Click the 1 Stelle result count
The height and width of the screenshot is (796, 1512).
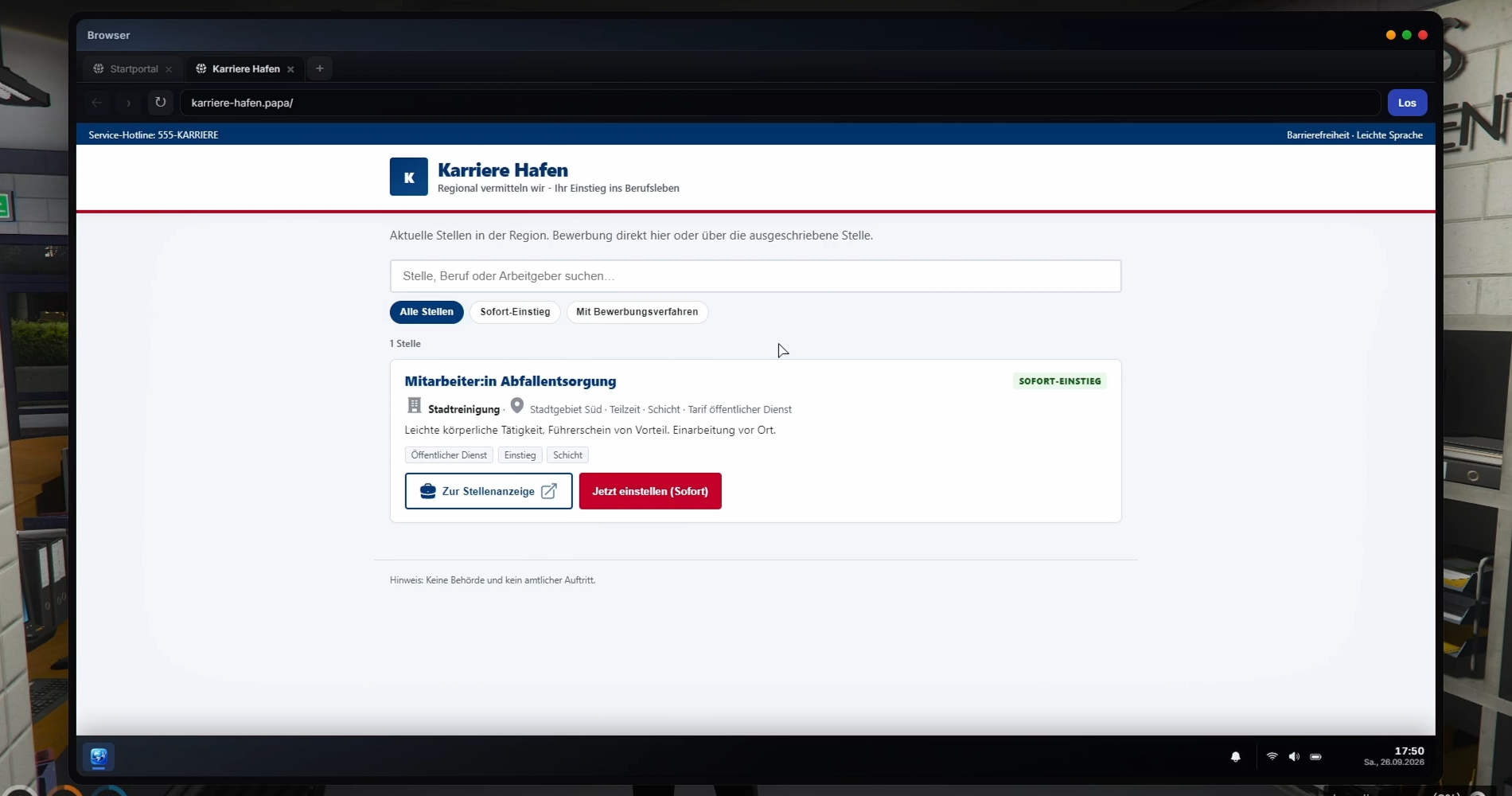click(x=405, y=344)
